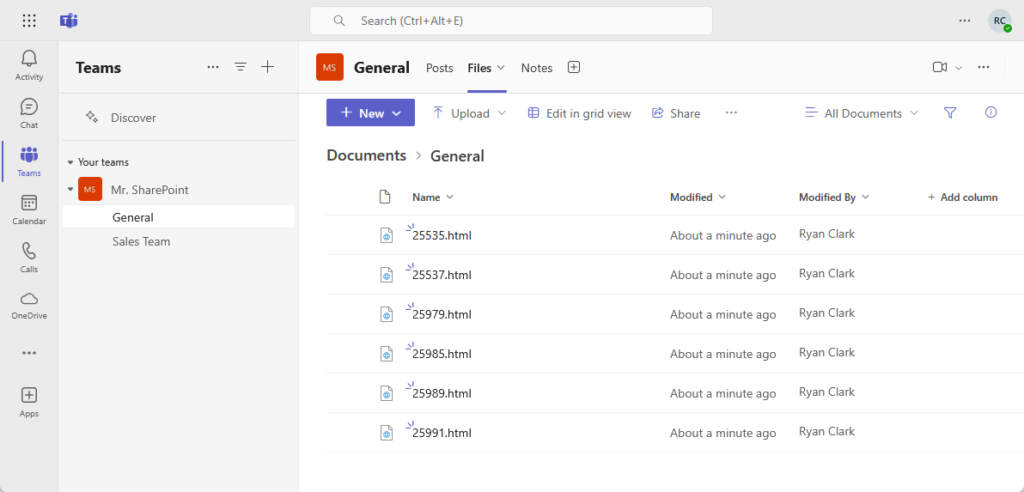This screenshot has width=1024, height=492.
Task: Click the 25979.html file icon
Action: [x=387, y=314]
